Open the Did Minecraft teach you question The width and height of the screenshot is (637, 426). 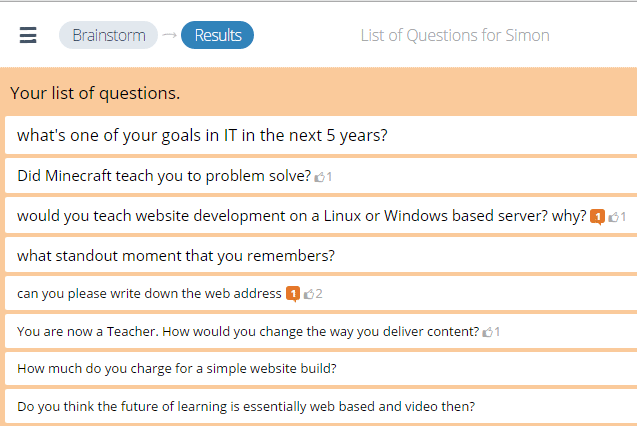pyautogui.click(x=164, y=176)
